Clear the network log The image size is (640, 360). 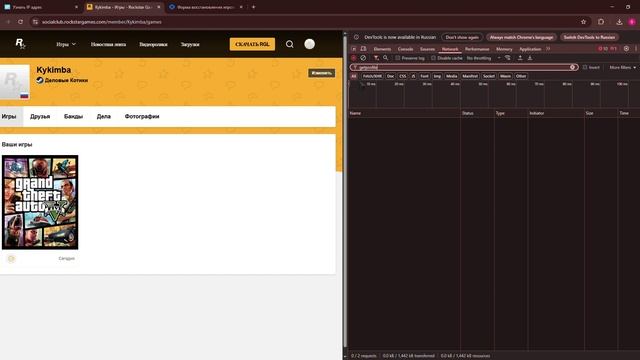pyautogui.click(x=363, y=58)
